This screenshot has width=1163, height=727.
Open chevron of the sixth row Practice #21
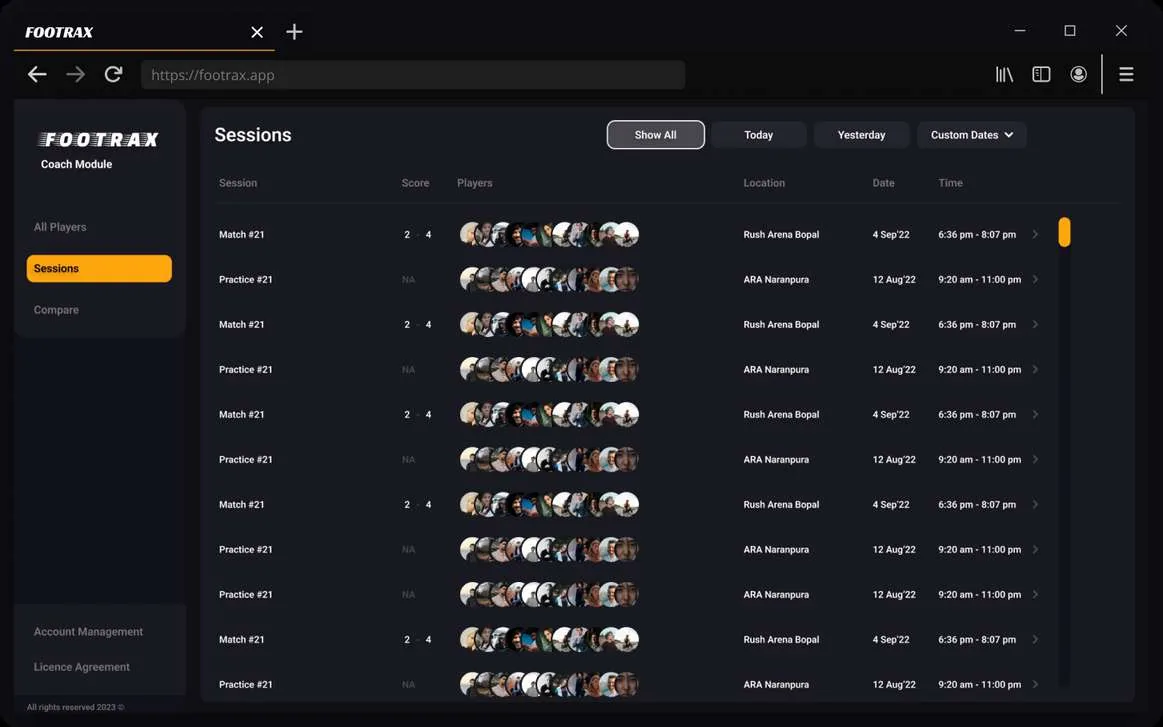point(1035,459)
